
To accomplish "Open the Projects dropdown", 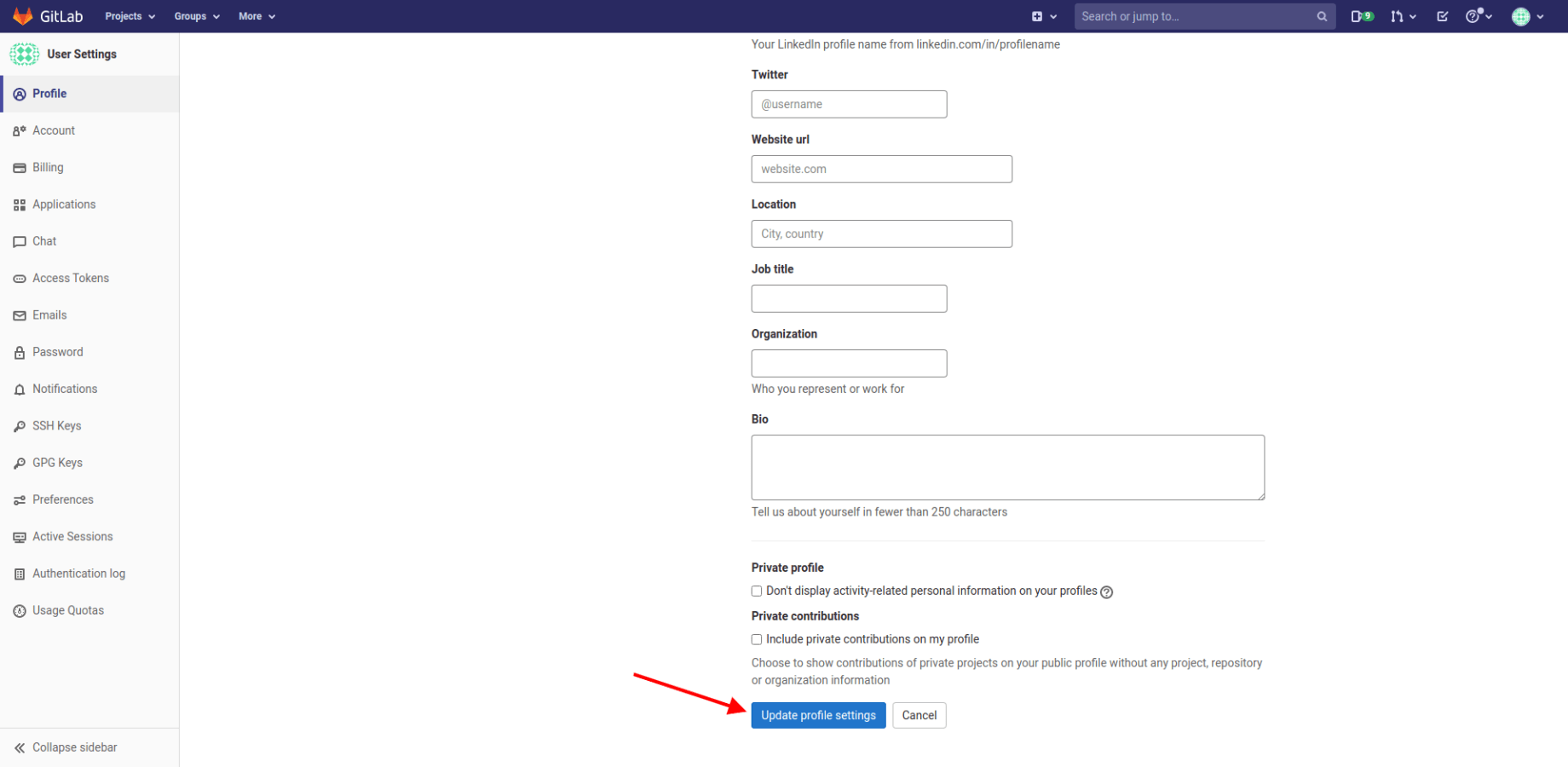I will pyautogui.click(x=129, y=16).
